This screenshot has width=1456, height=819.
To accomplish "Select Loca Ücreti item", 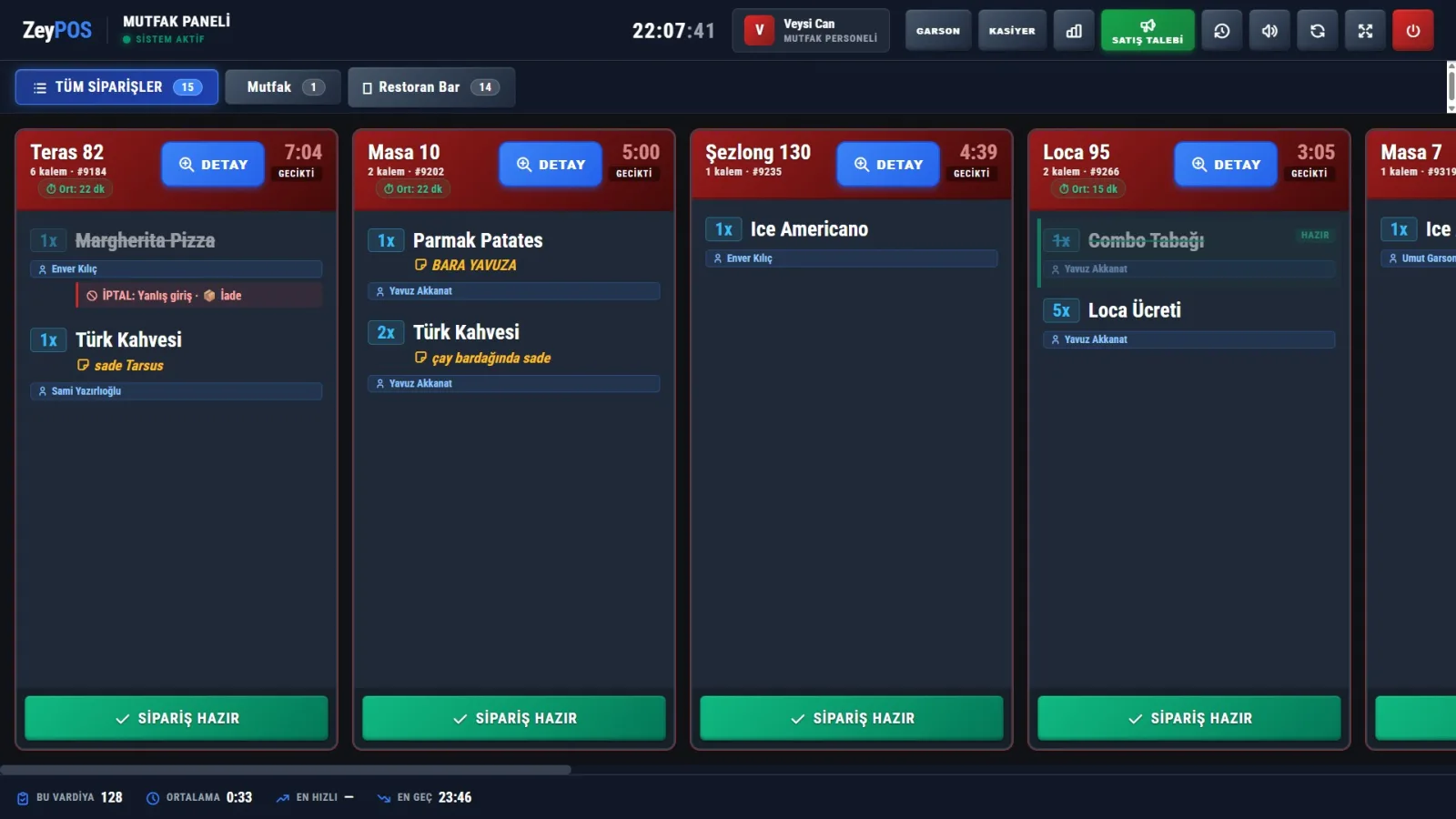I will pos(1134,310).
